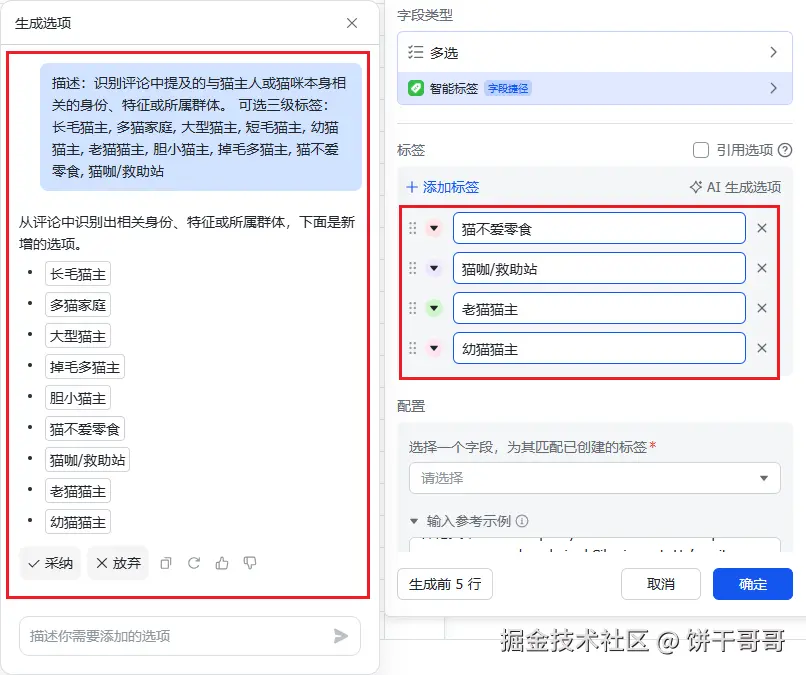
Task: Expand the 智能标签 field shortcut chevron
Action: 774,88
